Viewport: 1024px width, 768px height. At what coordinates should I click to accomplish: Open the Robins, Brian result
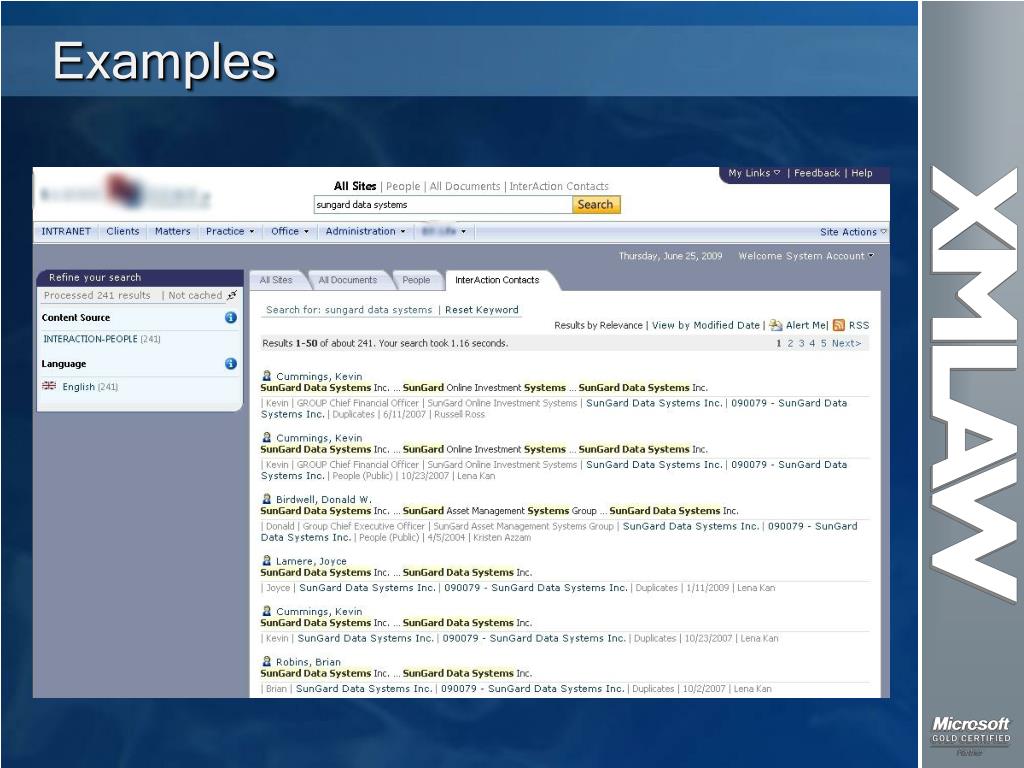(x=308, y=662)
